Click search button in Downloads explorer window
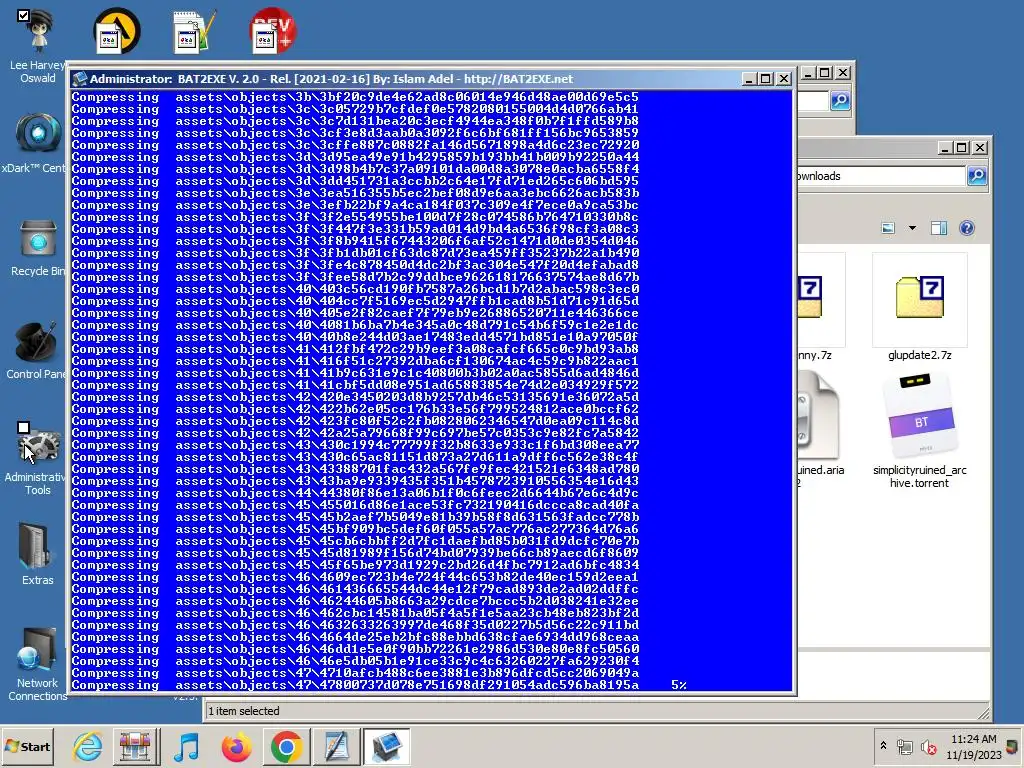 click(x=977, y=176)
